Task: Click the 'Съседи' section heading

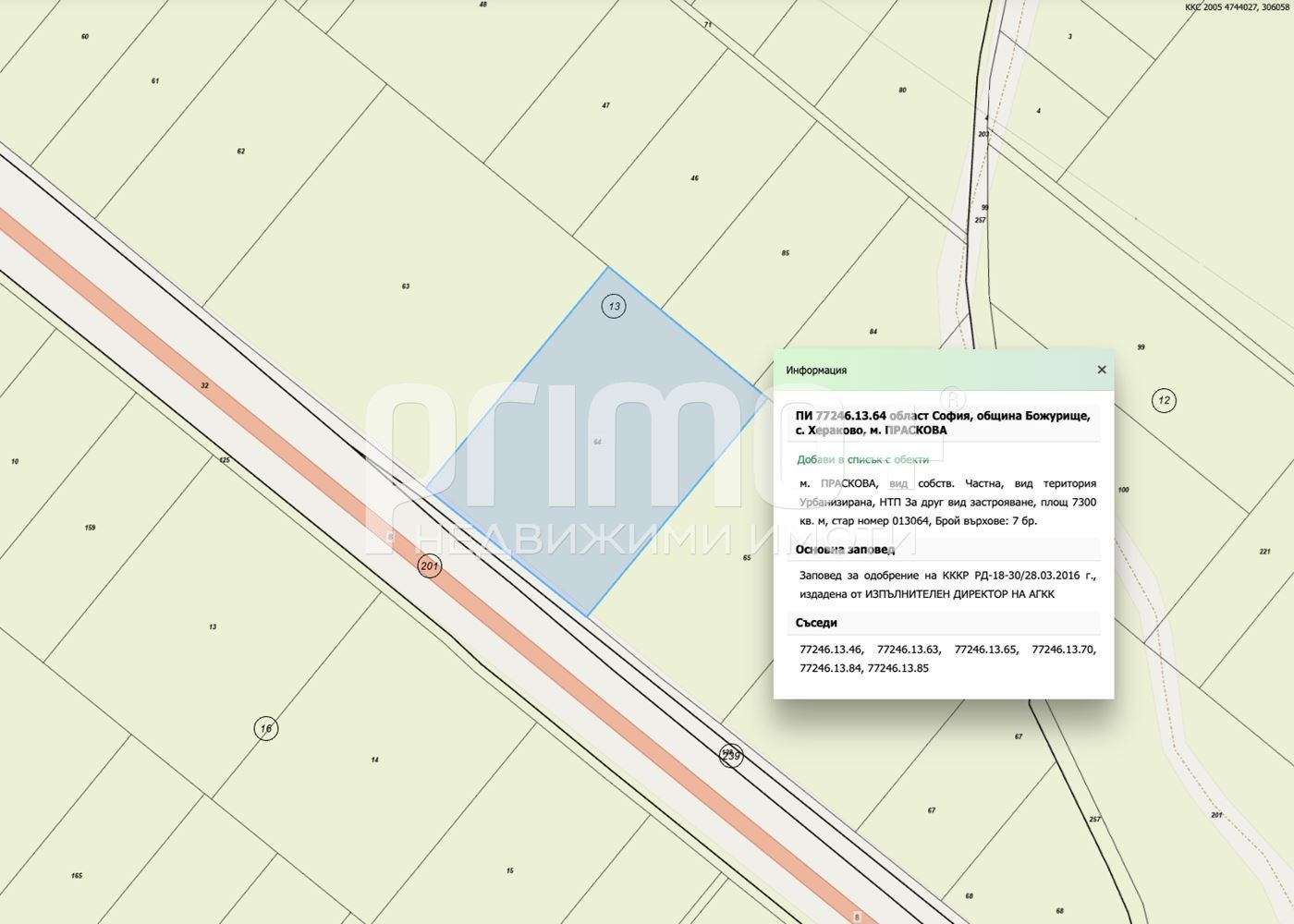Action: click(816, 623)
